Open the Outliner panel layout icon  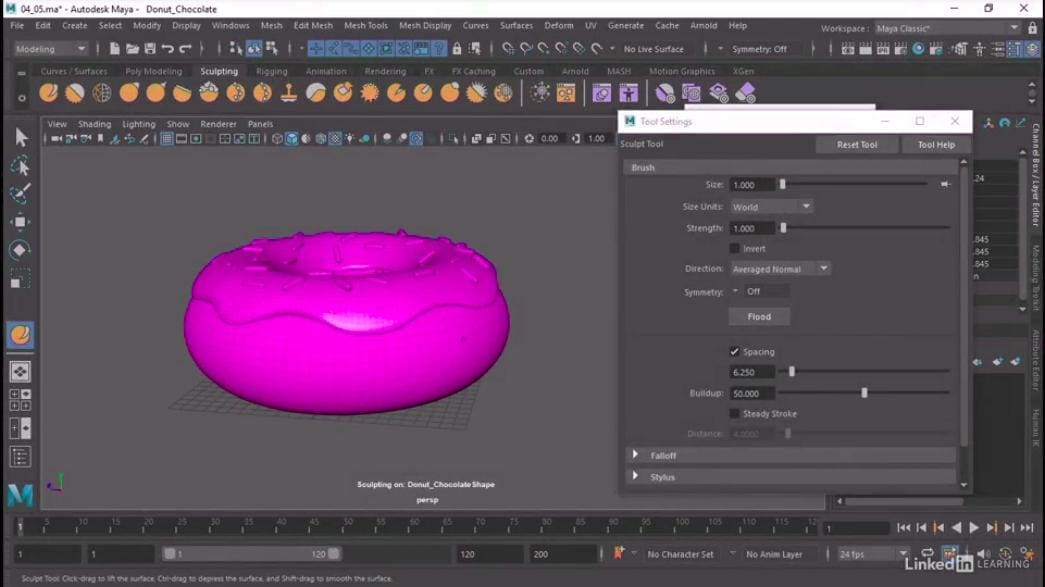[19, 456]
